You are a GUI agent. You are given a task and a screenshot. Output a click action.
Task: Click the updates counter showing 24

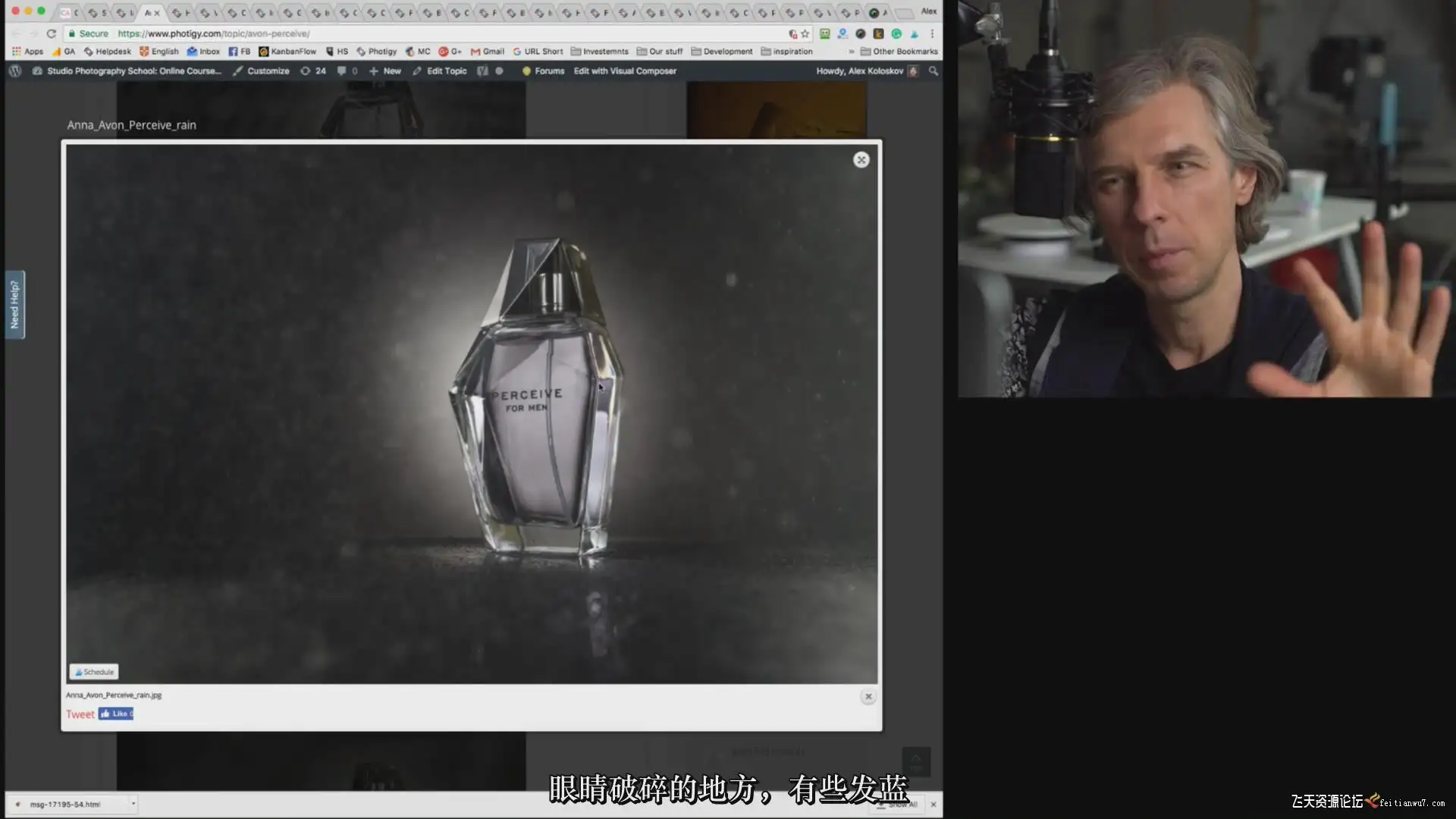click(313, 71)
